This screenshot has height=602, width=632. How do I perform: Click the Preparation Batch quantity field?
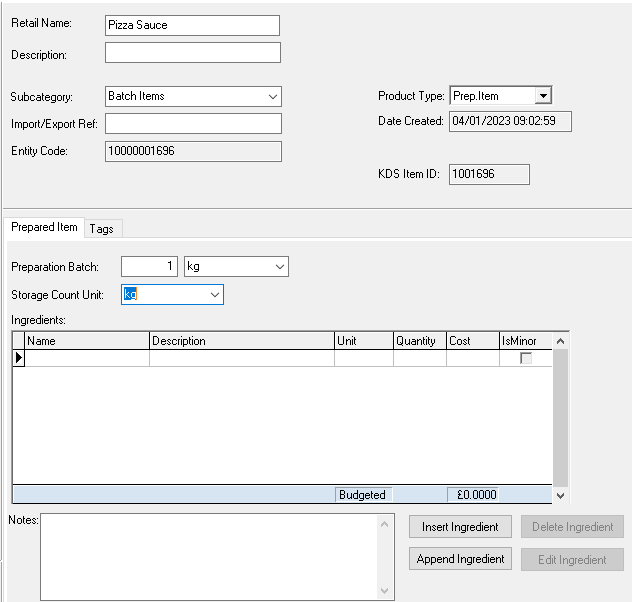[x=149, y=267]
